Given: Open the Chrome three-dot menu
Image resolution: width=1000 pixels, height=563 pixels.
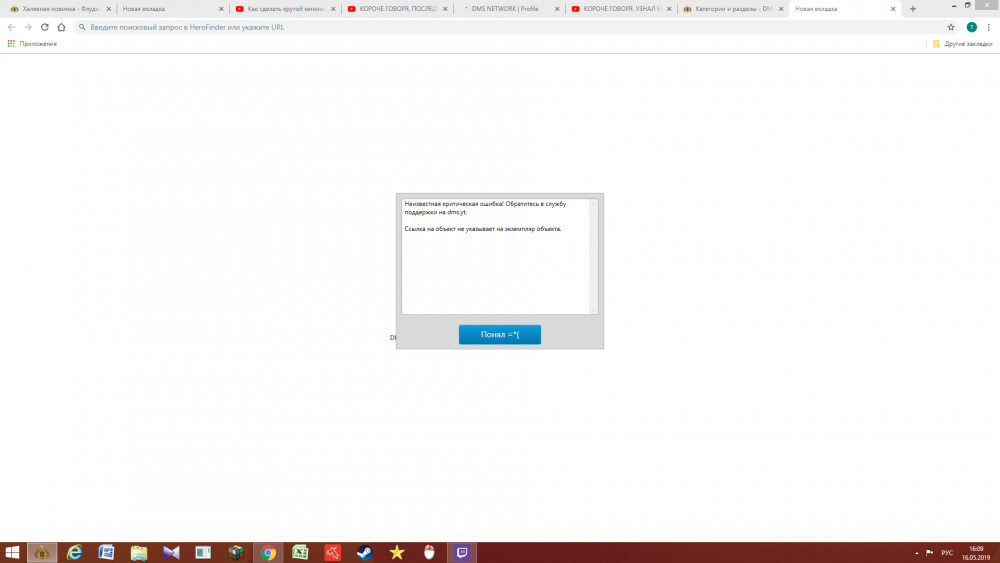Looking at the screenshot, I should pyautogui.click(x=988, y=27).
